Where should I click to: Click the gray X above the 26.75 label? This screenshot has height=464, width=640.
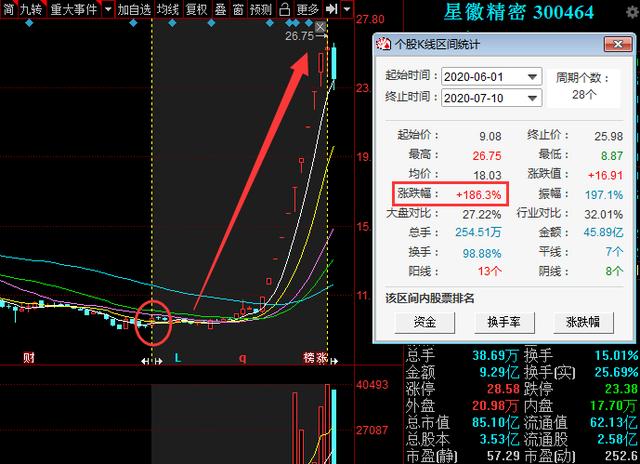[x=320, y=27]
